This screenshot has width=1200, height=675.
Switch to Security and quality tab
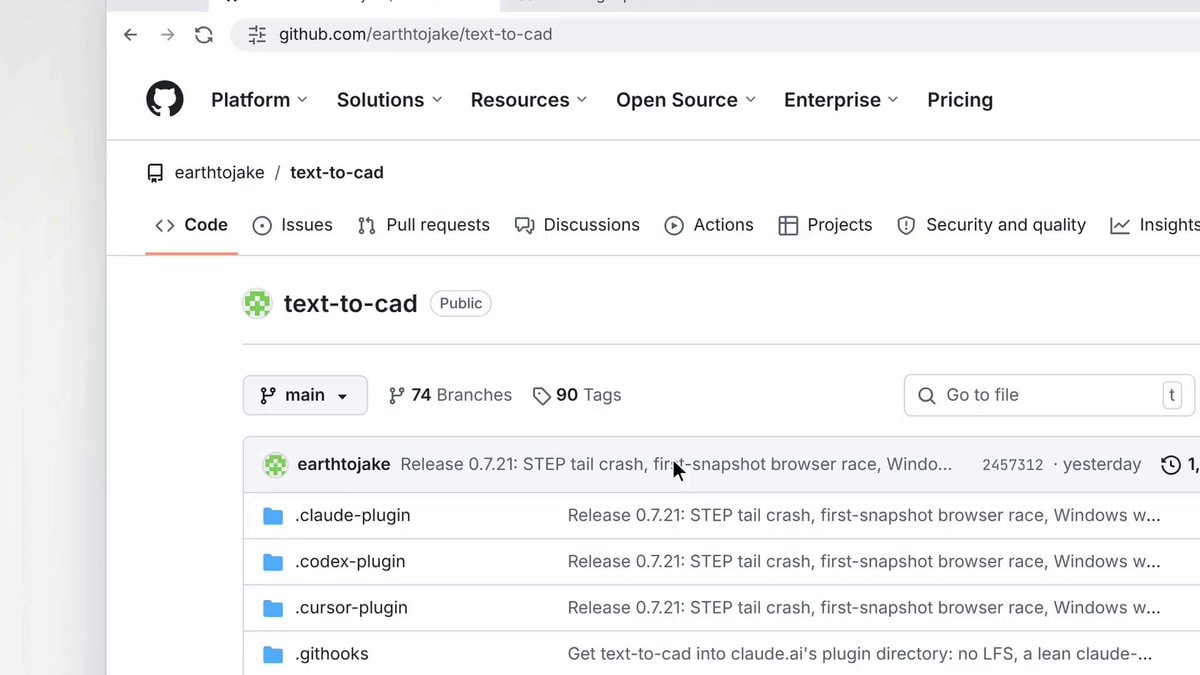click(991, 225)
